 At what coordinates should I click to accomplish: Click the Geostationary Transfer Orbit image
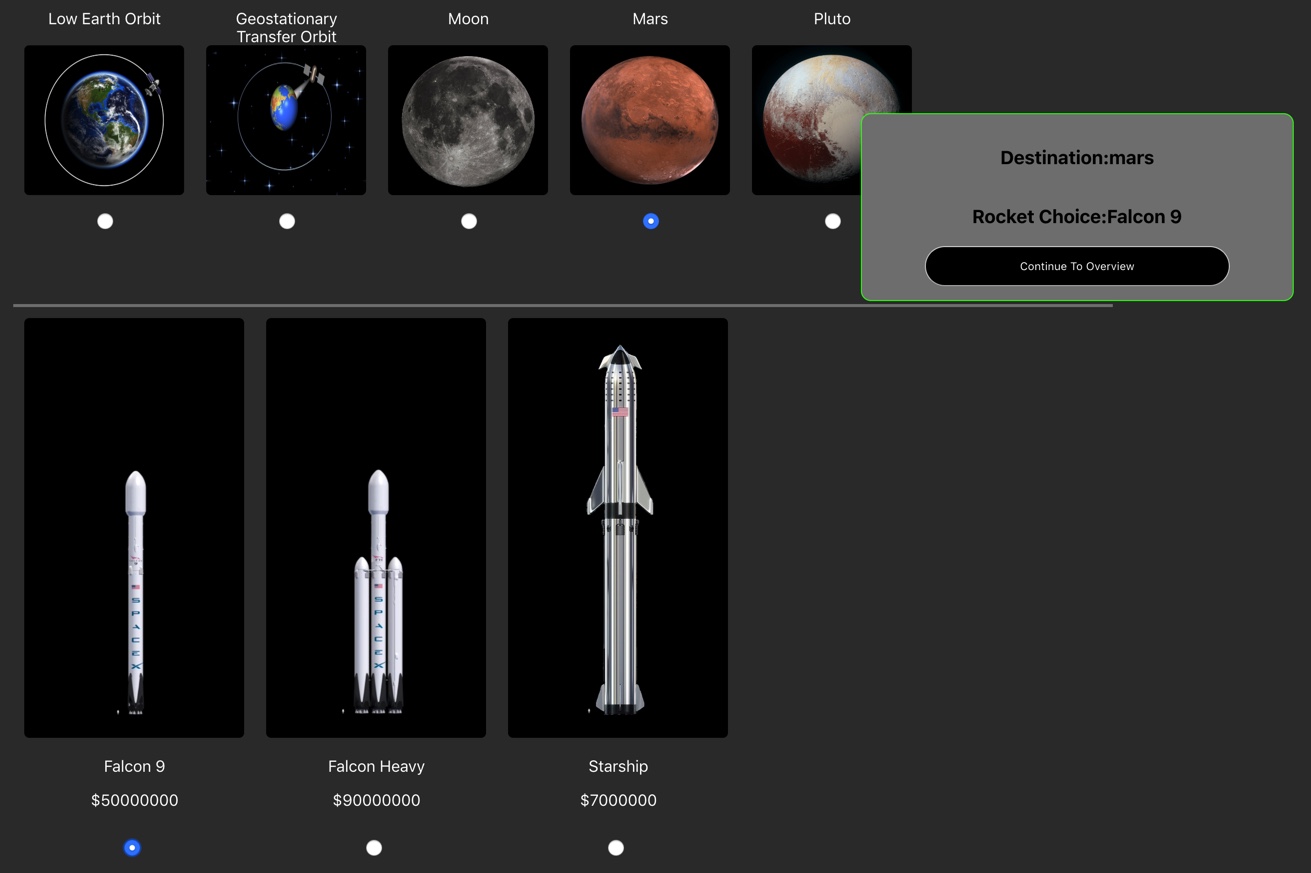[x=286, y=120]
